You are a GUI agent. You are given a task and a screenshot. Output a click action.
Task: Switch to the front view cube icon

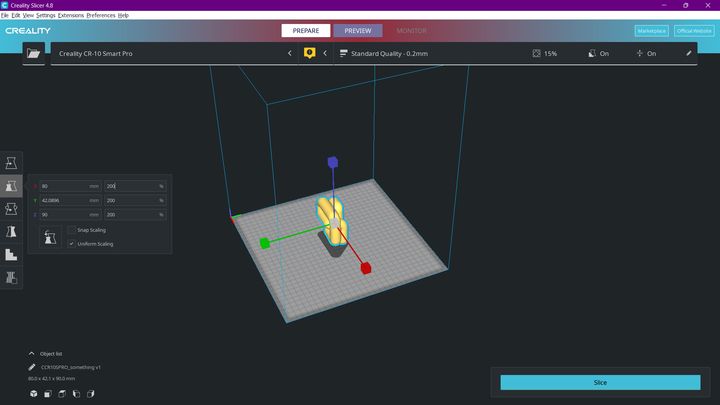[48, 394]
